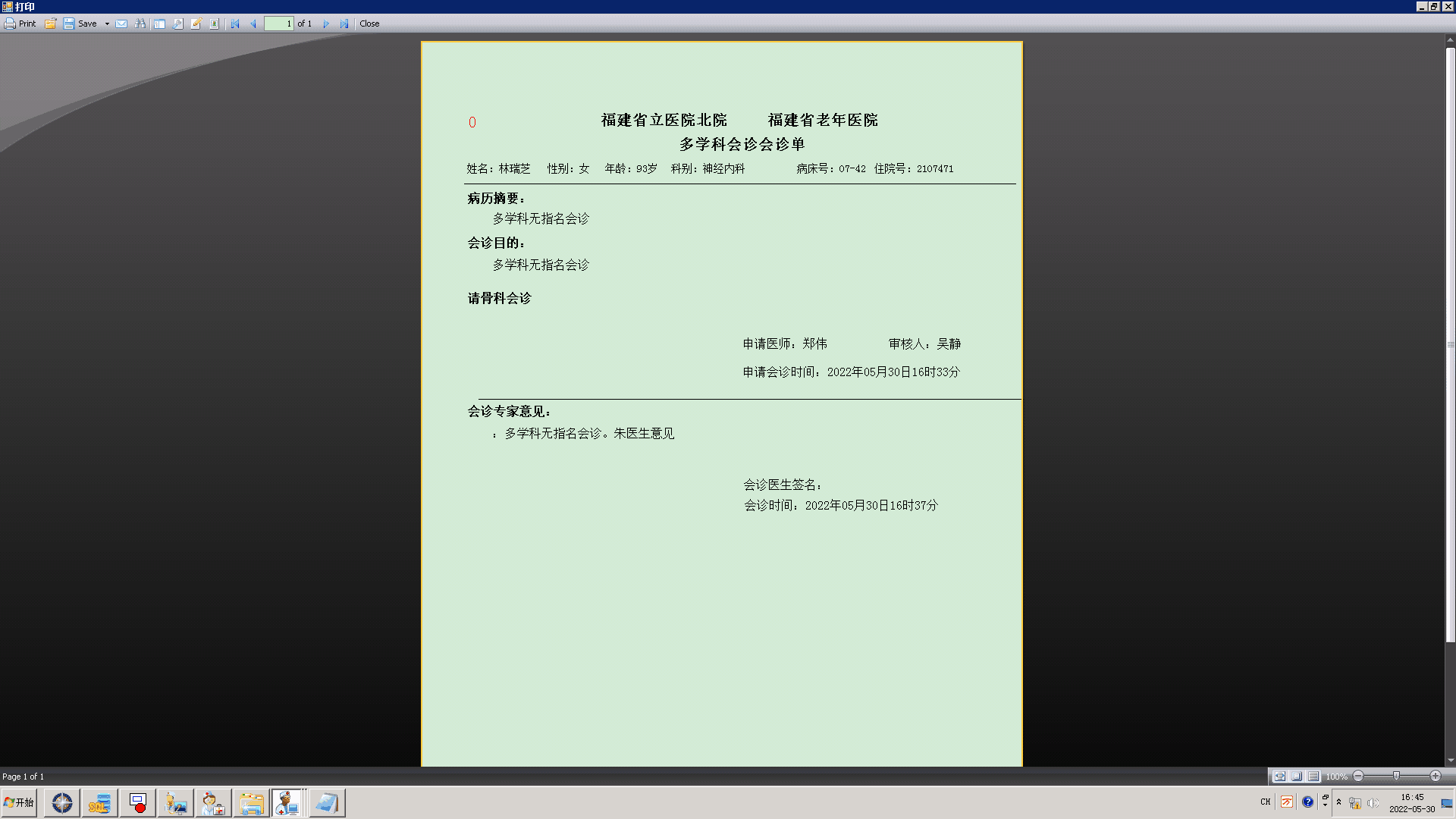
Task: Switch to whole page view mode
Action: pyautogui.click(x=1297, y=777)
